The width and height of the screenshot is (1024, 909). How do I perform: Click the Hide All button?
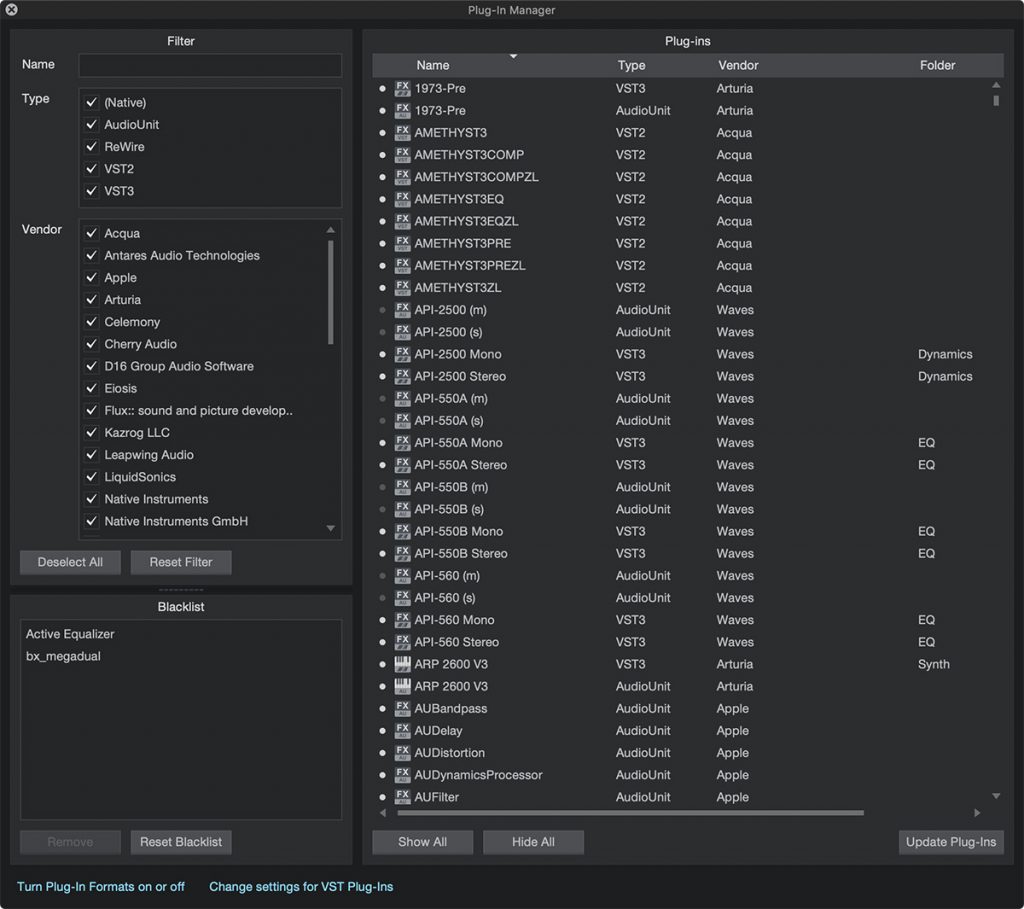coord(534,842)
